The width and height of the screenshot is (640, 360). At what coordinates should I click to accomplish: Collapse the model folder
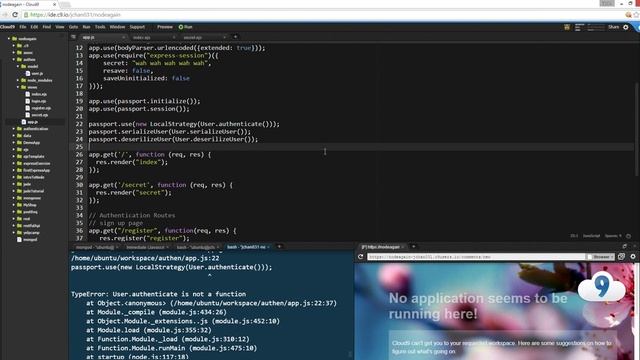coord(18,66)
